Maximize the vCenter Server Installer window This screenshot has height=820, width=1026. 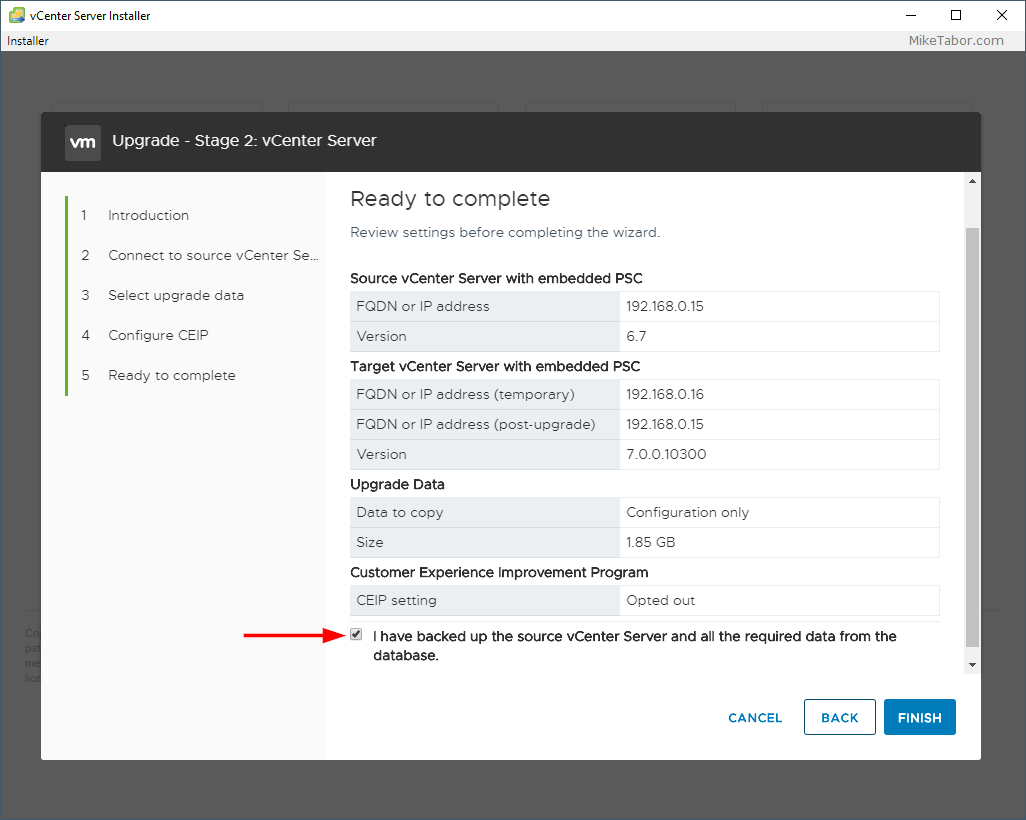pos(956,15)
